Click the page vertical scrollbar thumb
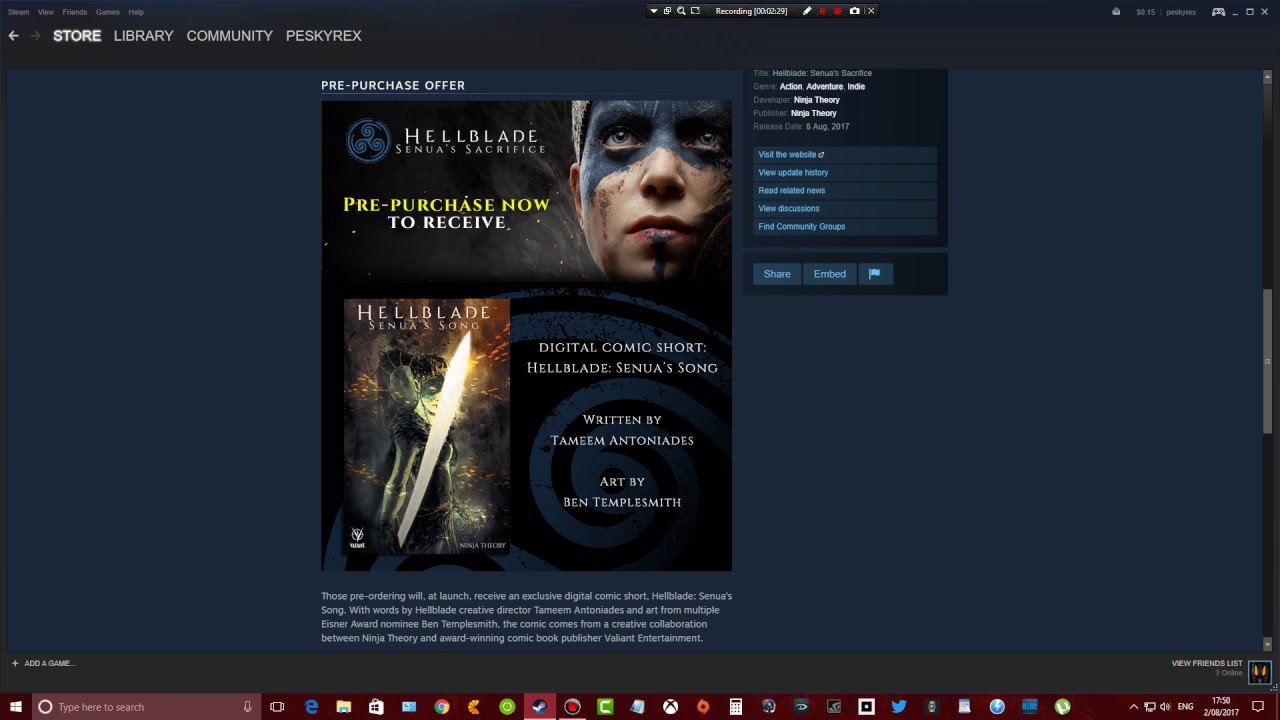1280x720 pixels. [x=1268, y=362]
